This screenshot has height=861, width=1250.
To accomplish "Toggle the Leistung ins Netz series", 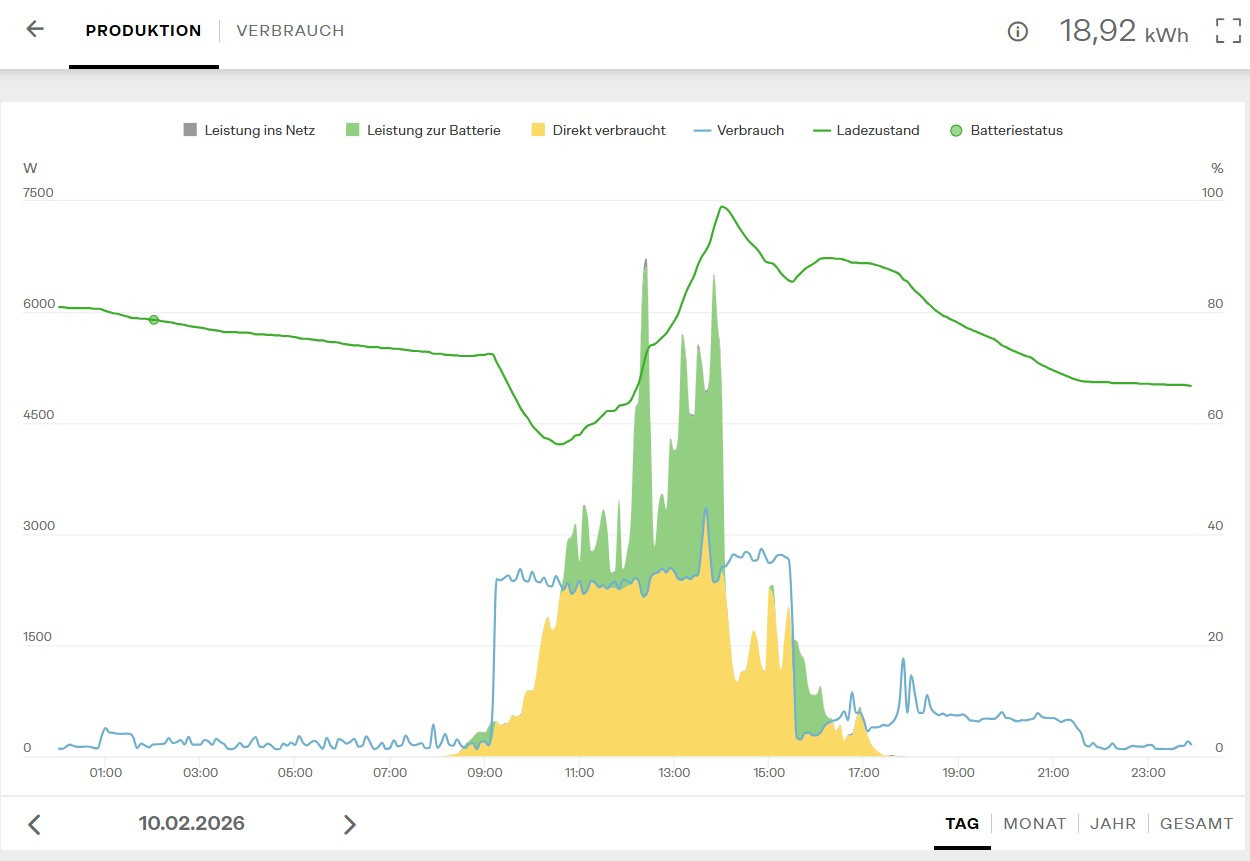I will pyautogui.click(x=249, y=130).
